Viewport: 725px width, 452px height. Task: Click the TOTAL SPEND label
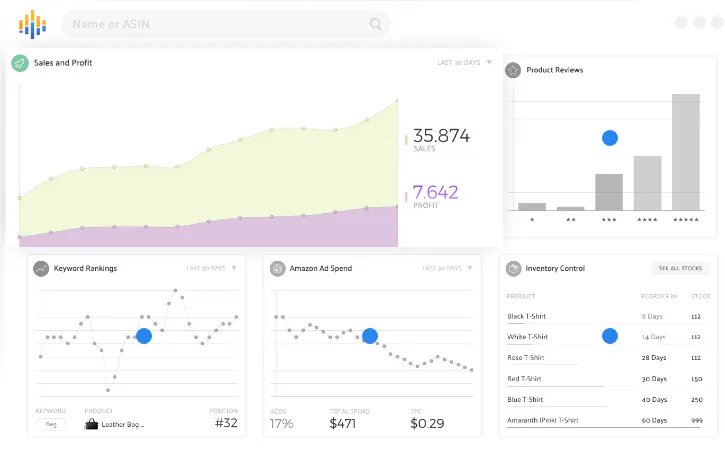coord(350,411)
